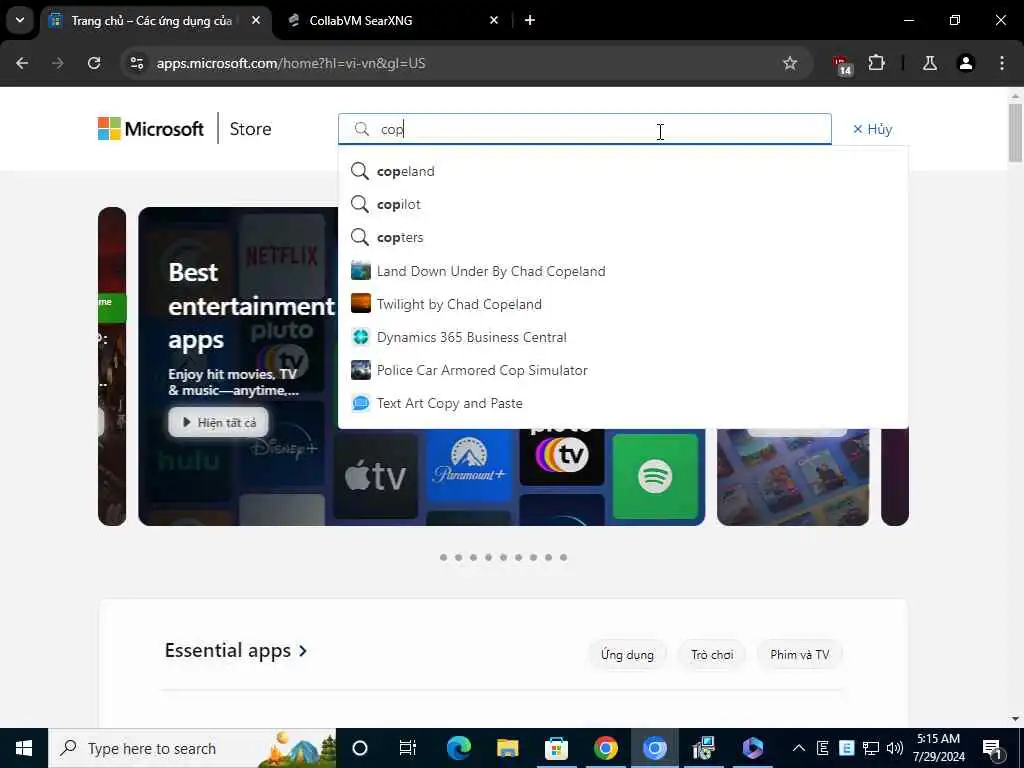Viewport: 1024px width, 768px height.
Task: Click the page vertical scrollbar
Action: point(1015,134)
